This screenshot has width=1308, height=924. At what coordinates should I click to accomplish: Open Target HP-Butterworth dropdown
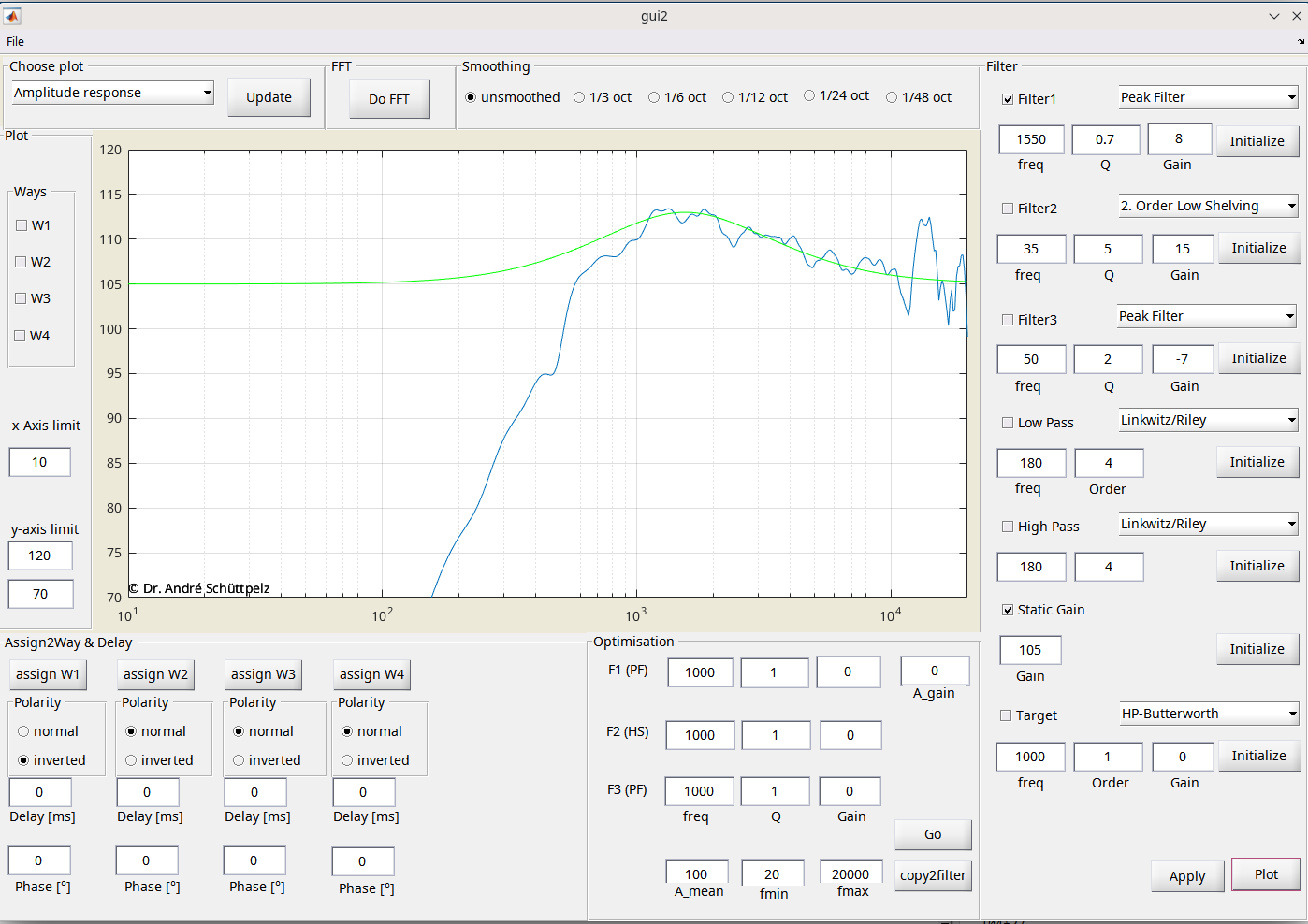click(1209, 714)
